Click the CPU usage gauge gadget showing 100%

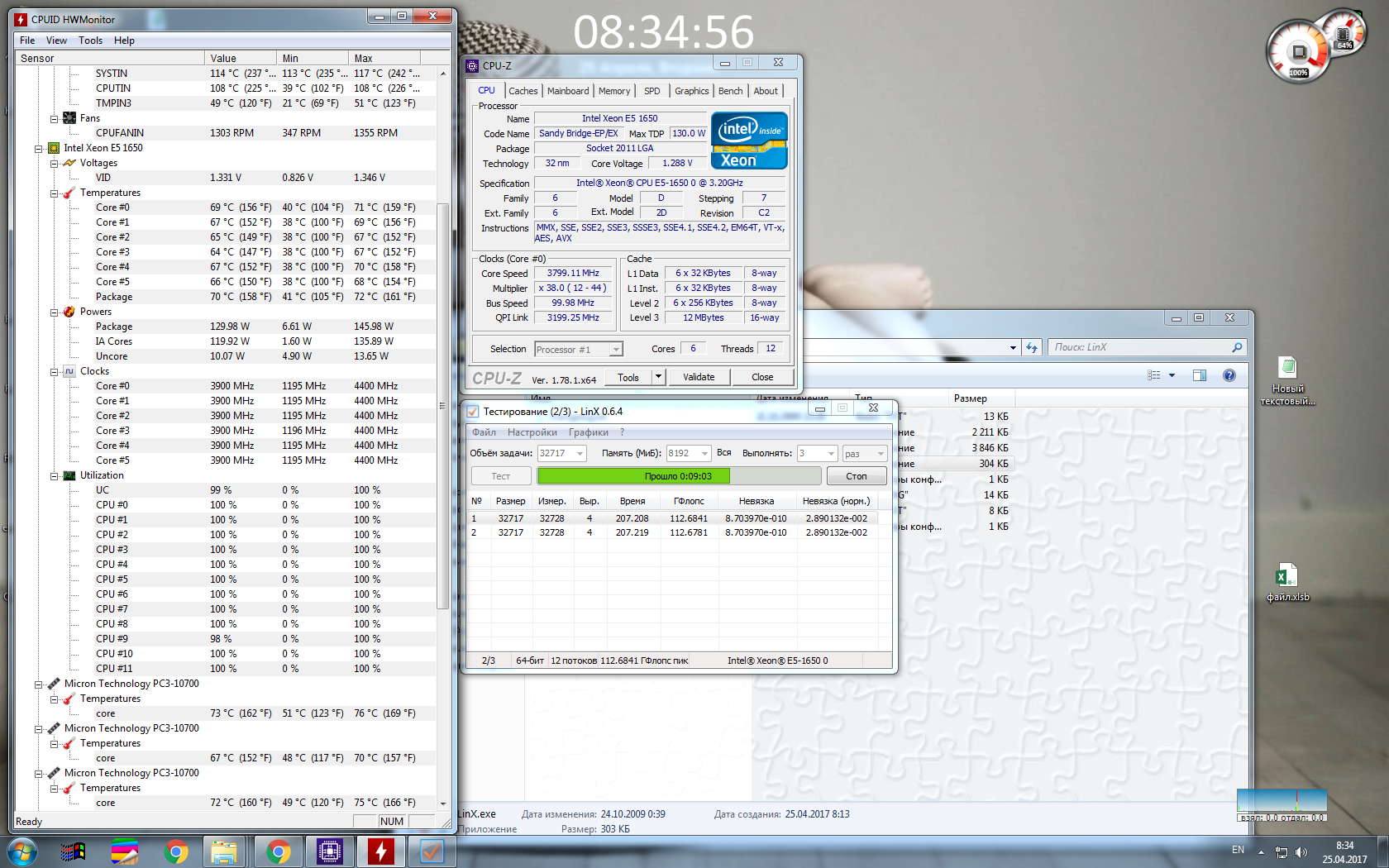(1298, 52)
